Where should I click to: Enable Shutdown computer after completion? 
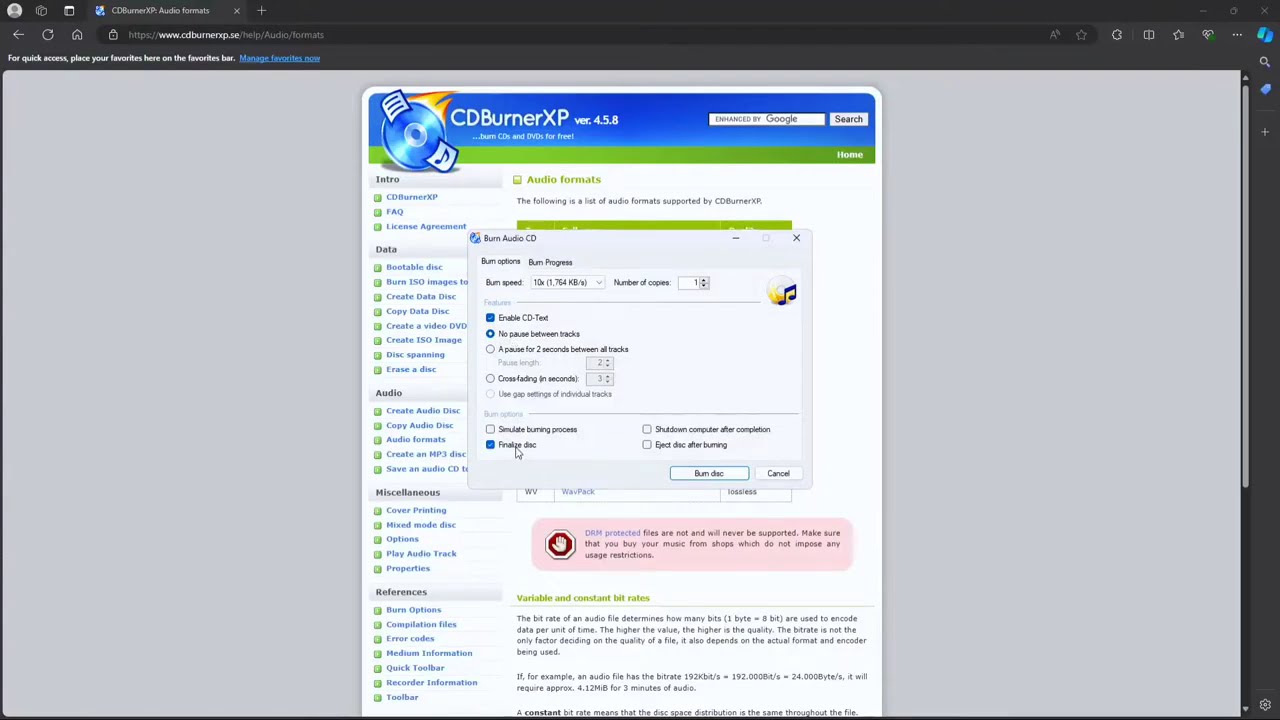[x=647, y=430]
